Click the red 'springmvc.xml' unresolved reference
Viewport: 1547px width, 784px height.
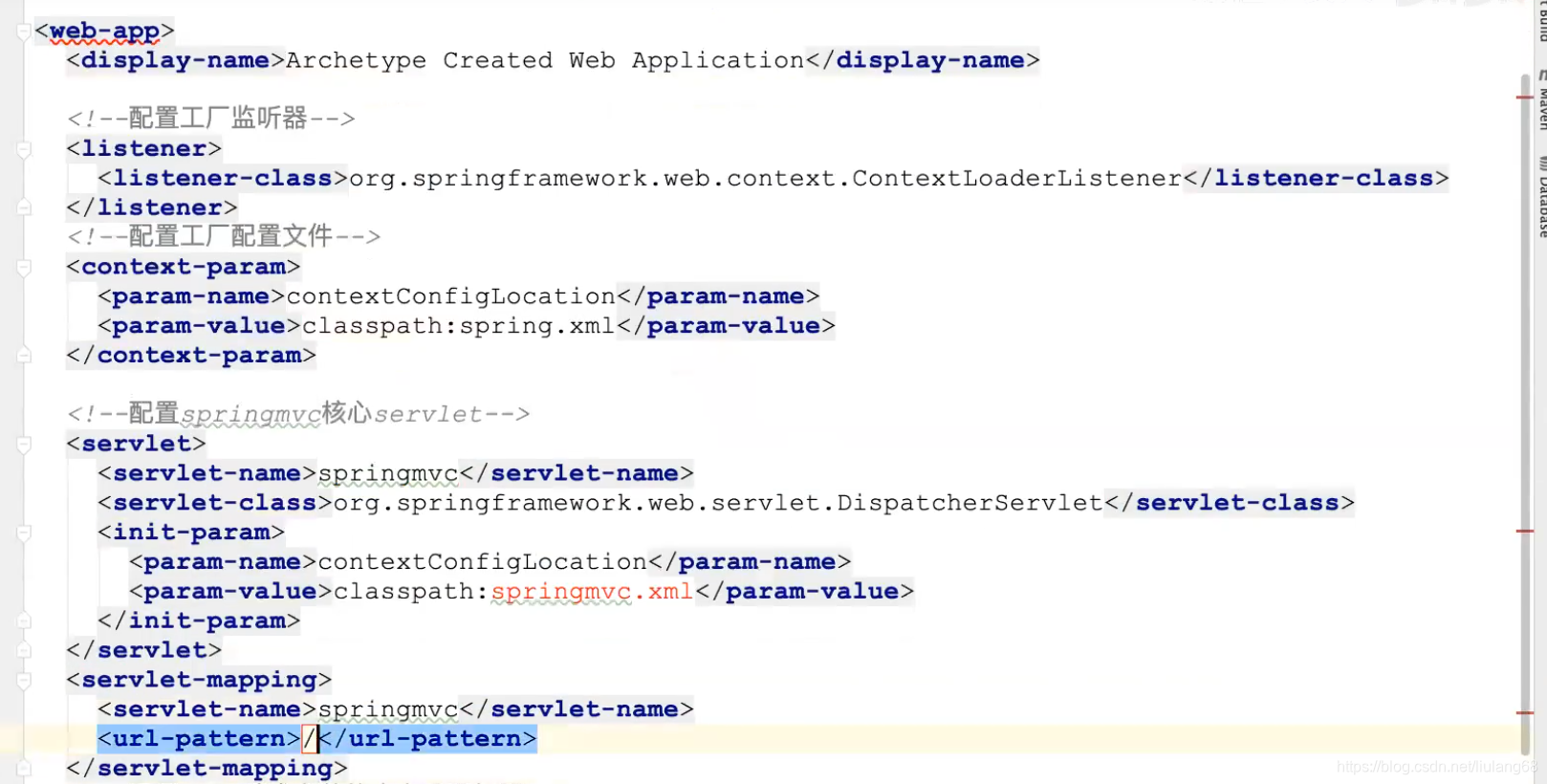(592, 592)
